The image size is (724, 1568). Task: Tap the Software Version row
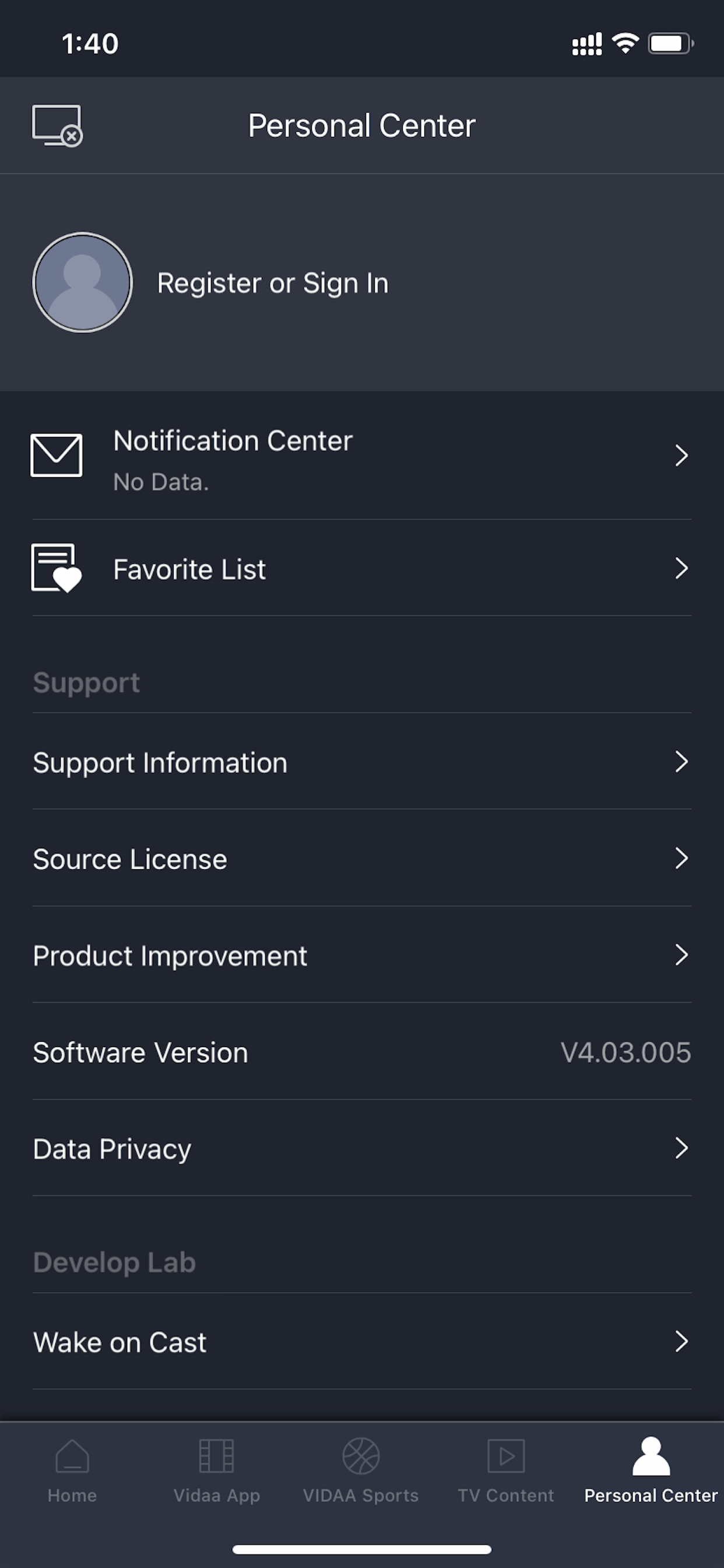[x=361, y=1052]
